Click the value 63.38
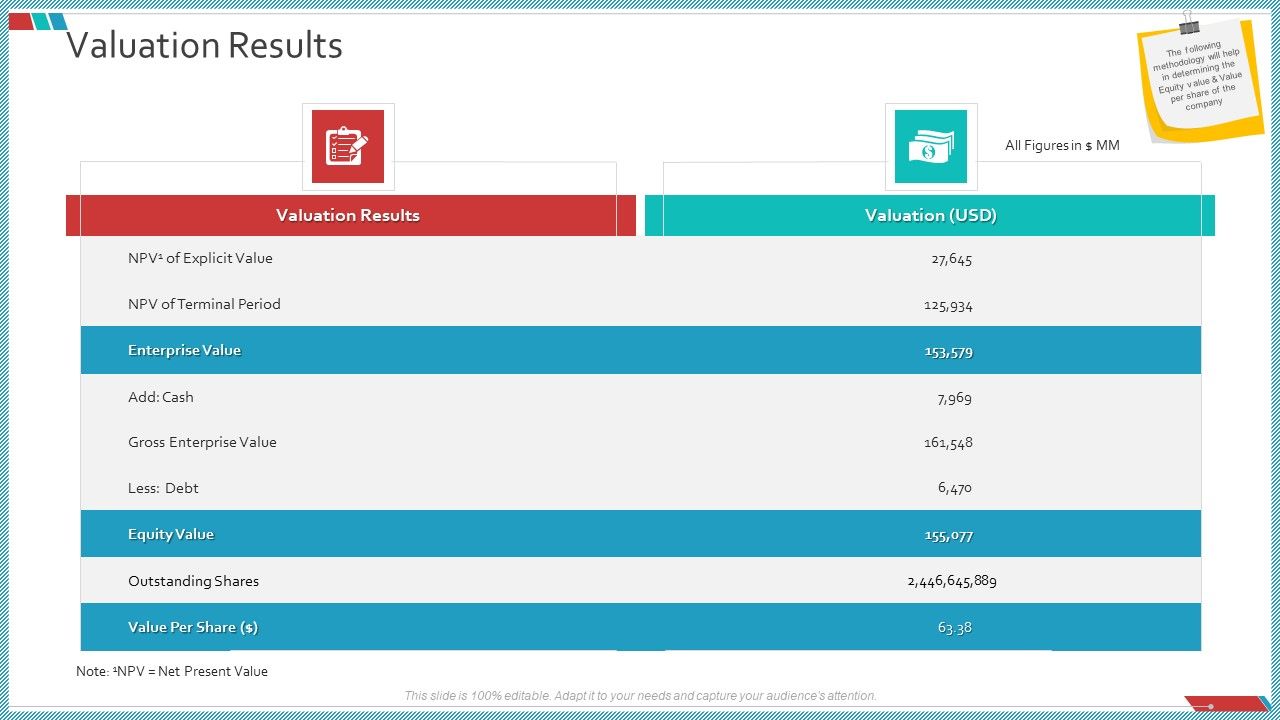The image size is (1280, 720). point(955,628)
